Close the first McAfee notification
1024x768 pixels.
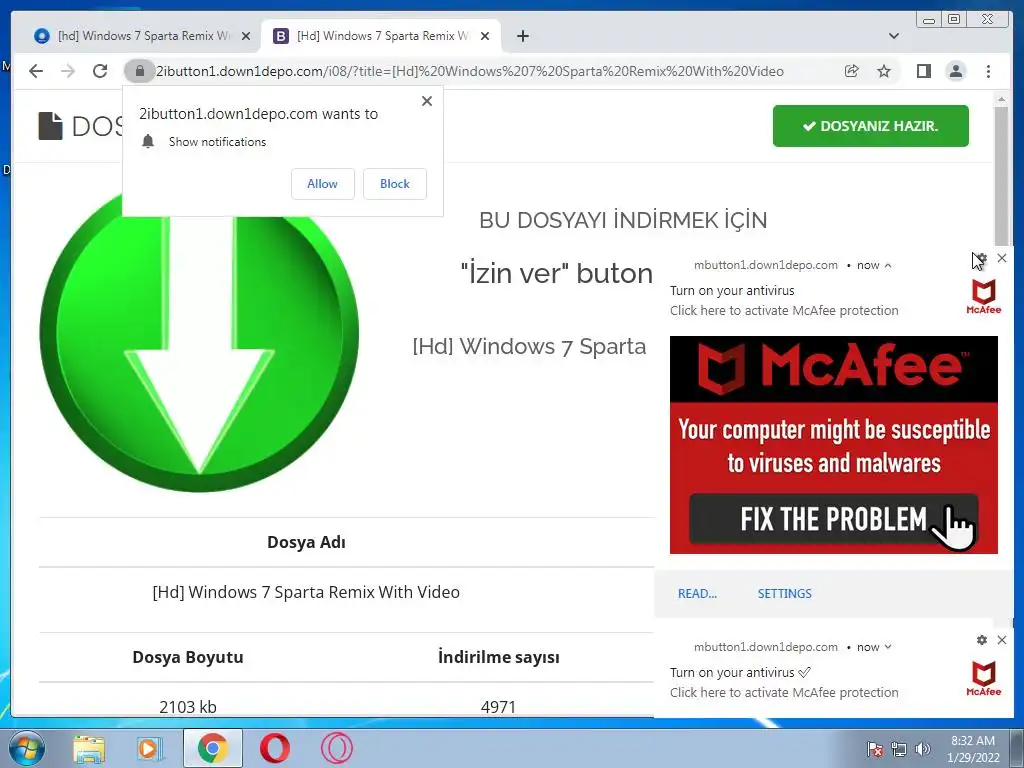[x=1002, y=259]
